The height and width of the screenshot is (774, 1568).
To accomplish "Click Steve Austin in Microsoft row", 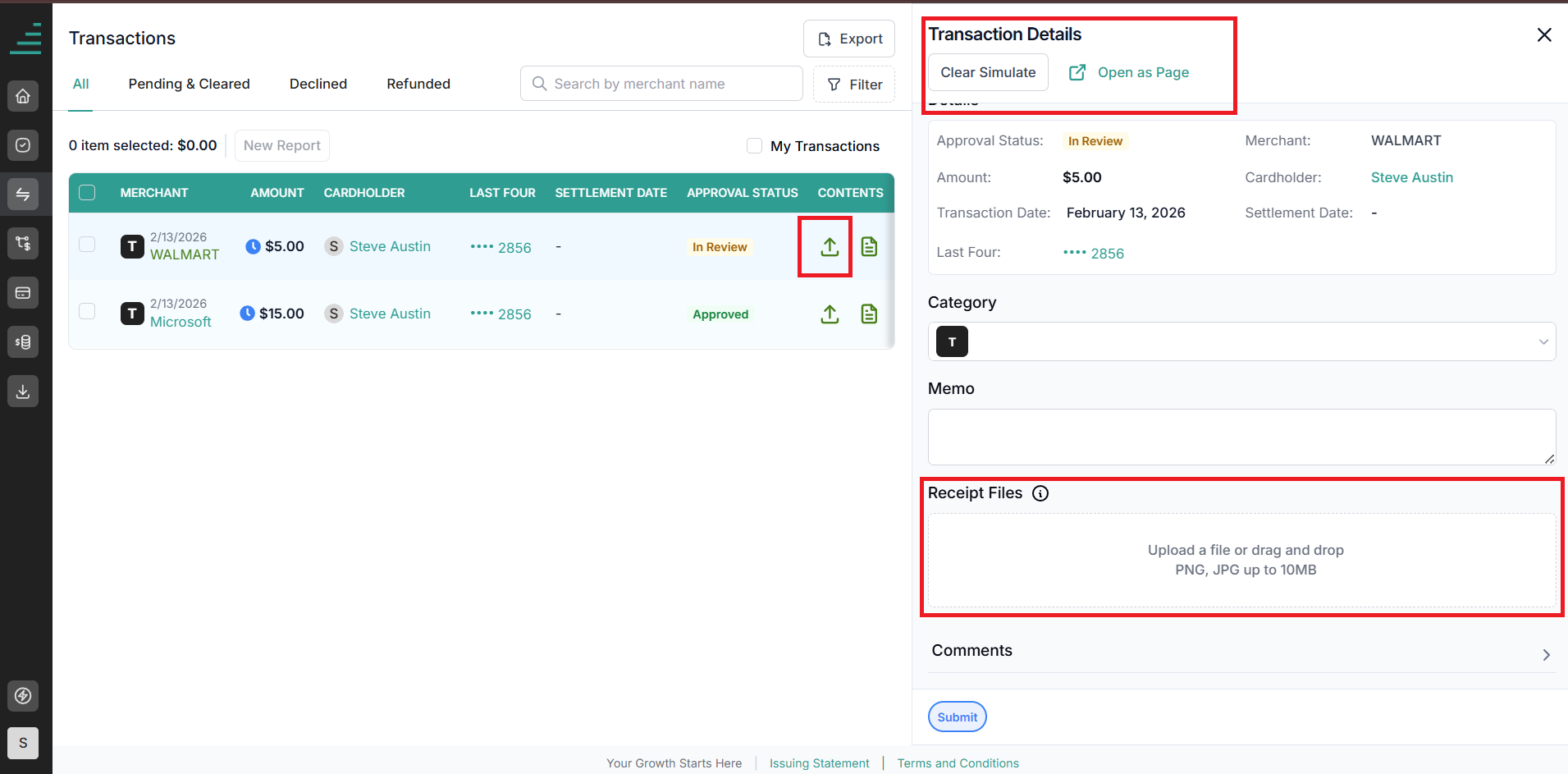I will 390,314.
